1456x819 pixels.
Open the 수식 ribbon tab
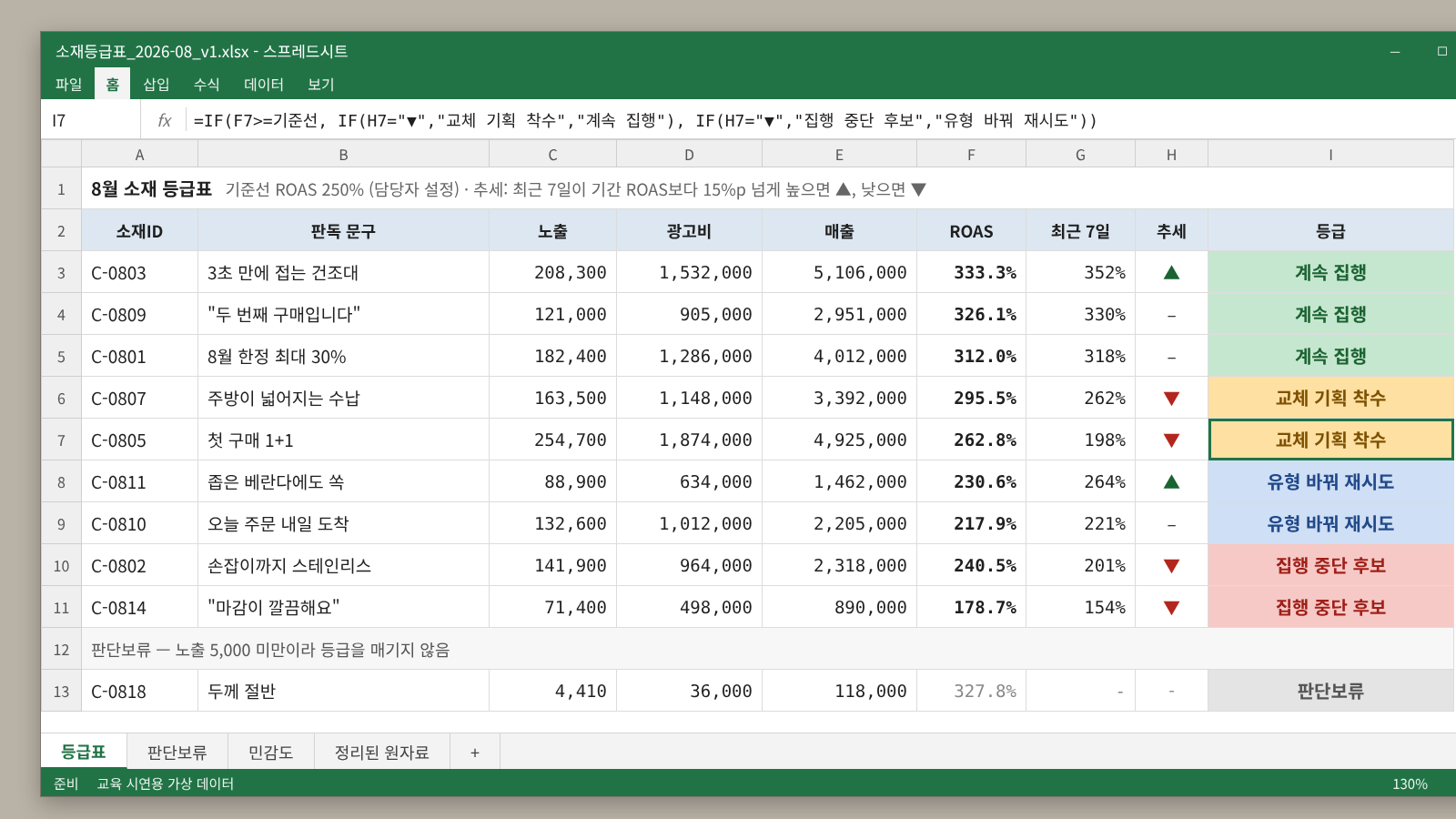pos(207,85)
